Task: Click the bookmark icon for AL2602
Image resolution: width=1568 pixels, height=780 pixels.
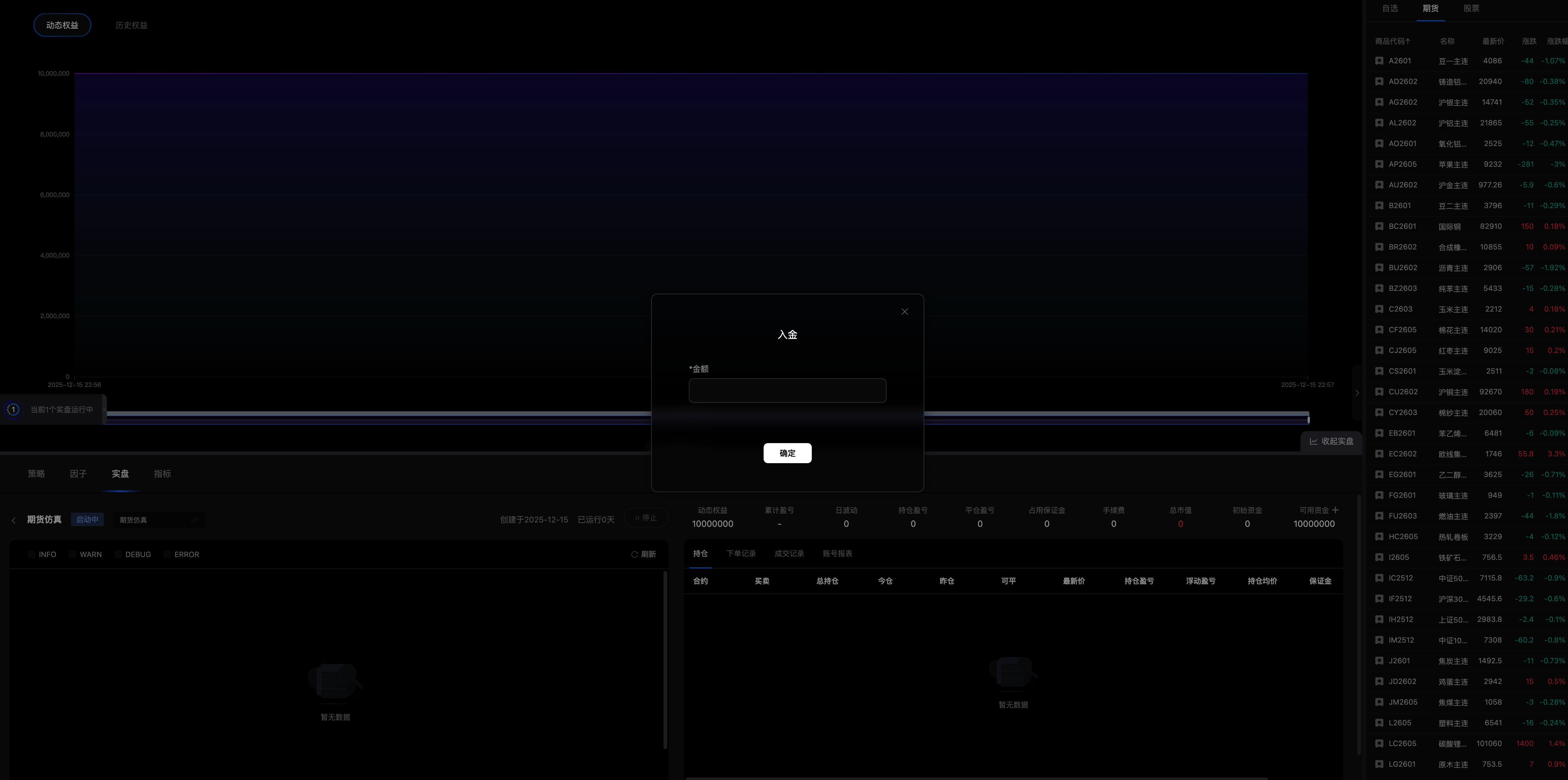Action: pos(1379,123)
